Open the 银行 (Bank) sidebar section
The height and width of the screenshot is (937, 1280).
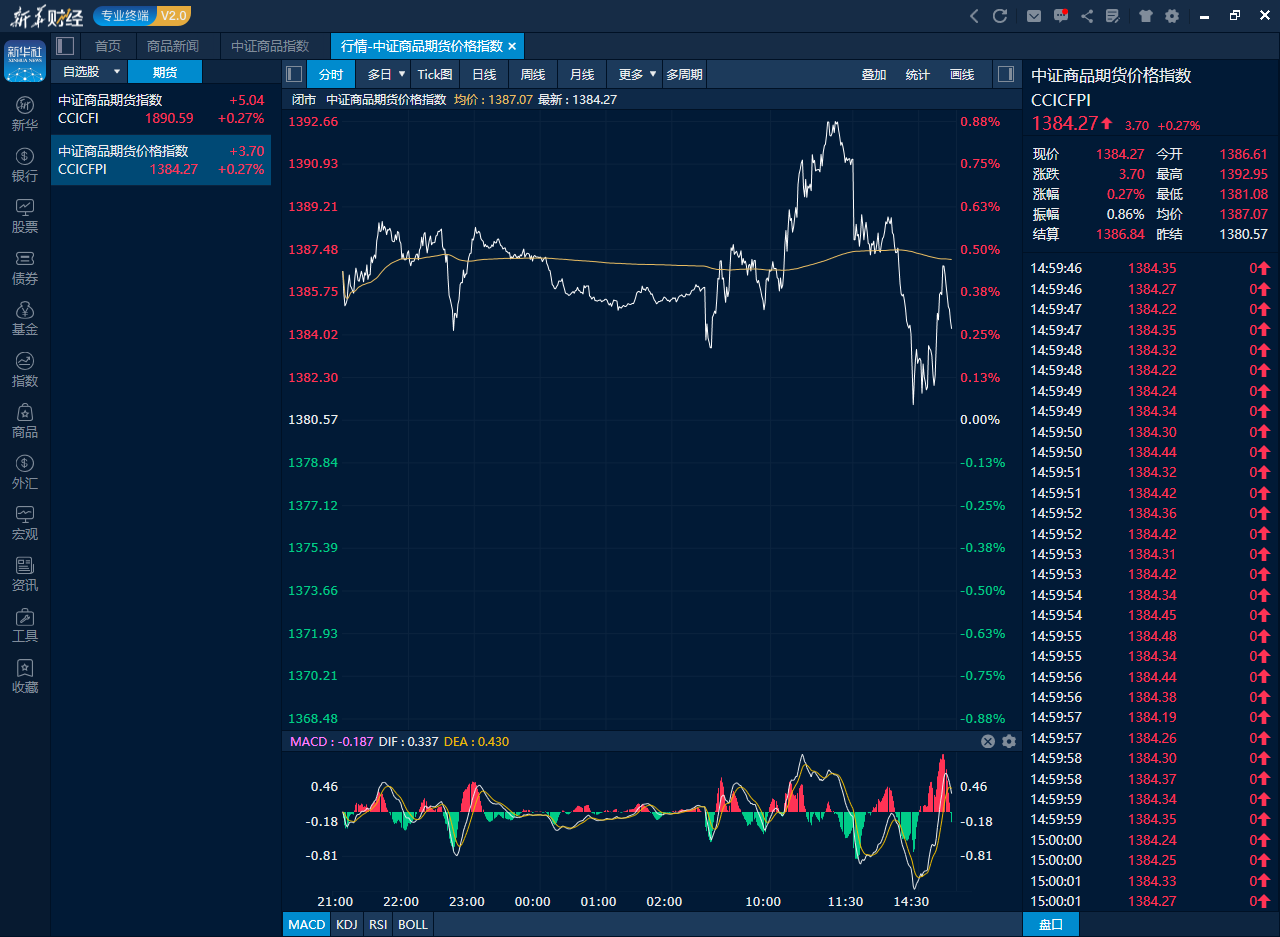tap(25, 165)
